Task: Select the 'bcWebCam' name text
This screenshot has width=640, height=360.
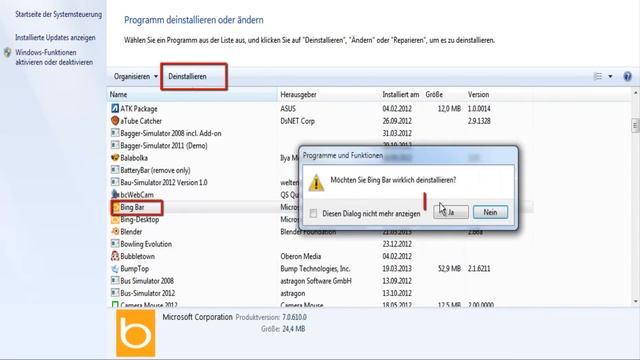Action: coord(137,195)
